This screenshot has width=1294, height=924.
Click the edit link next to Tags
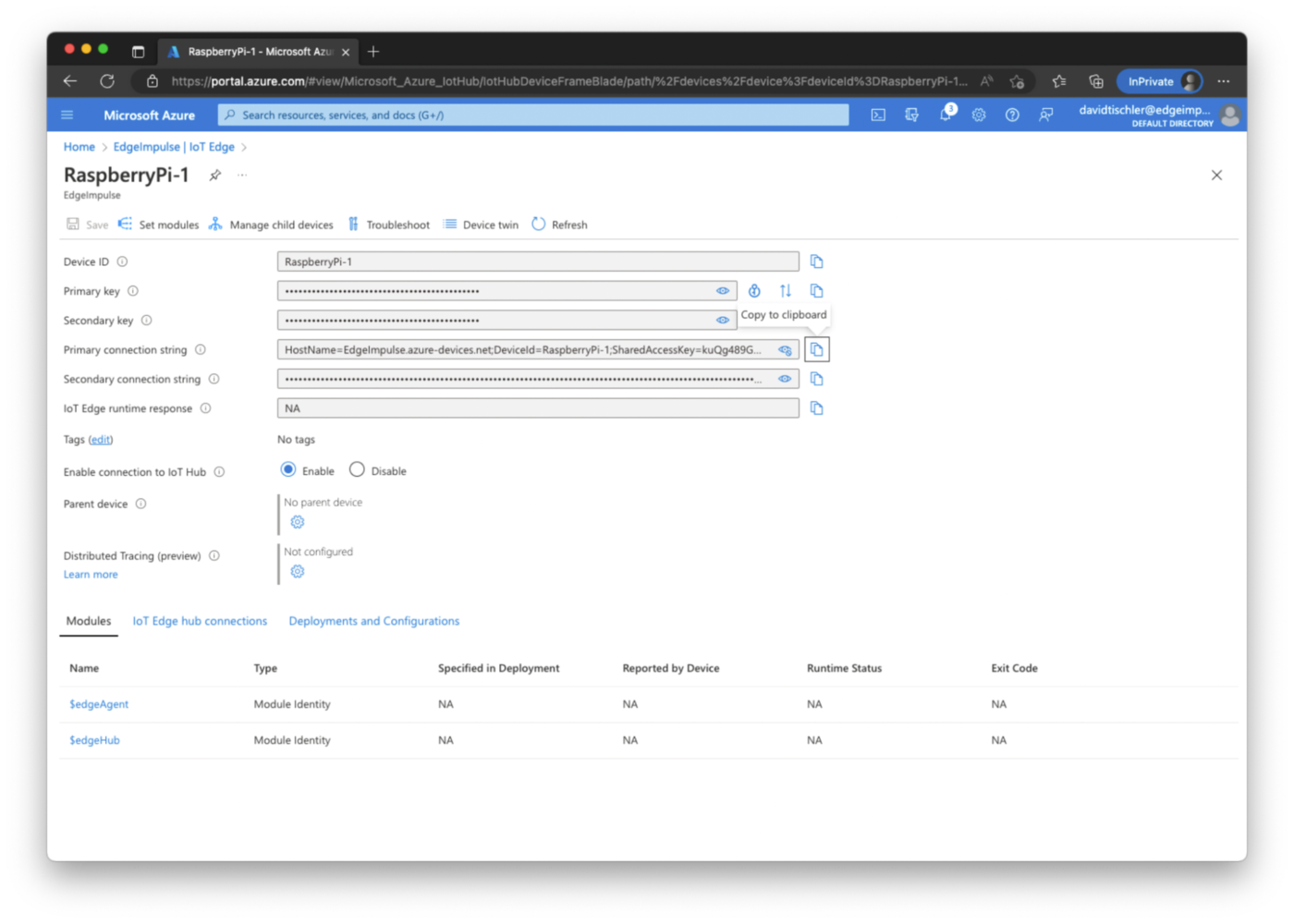tap(101, 440)
